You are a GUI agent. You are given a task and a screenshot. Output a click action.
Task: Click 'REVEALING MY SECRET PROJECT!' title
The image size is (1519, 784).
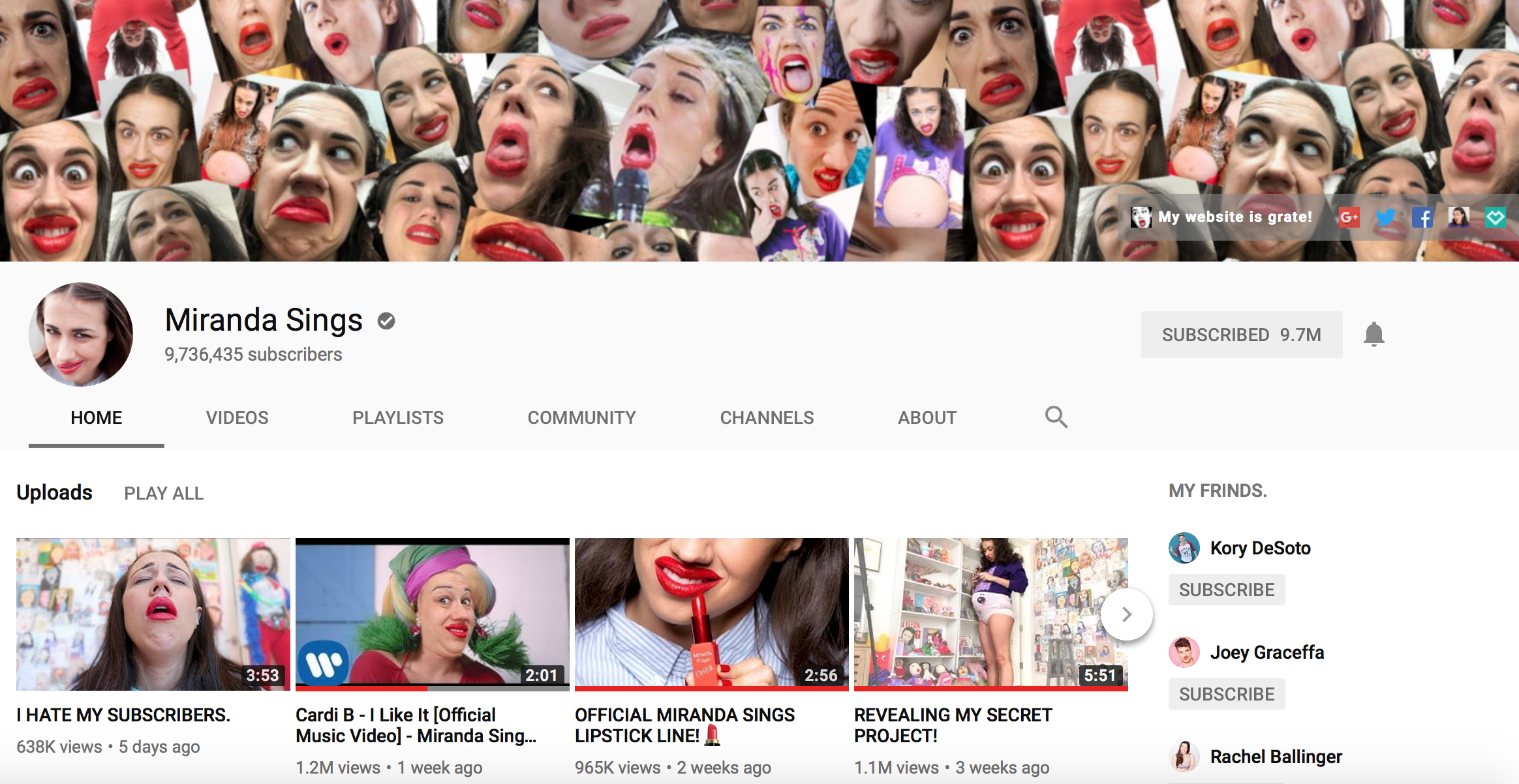tap(953, 726)
